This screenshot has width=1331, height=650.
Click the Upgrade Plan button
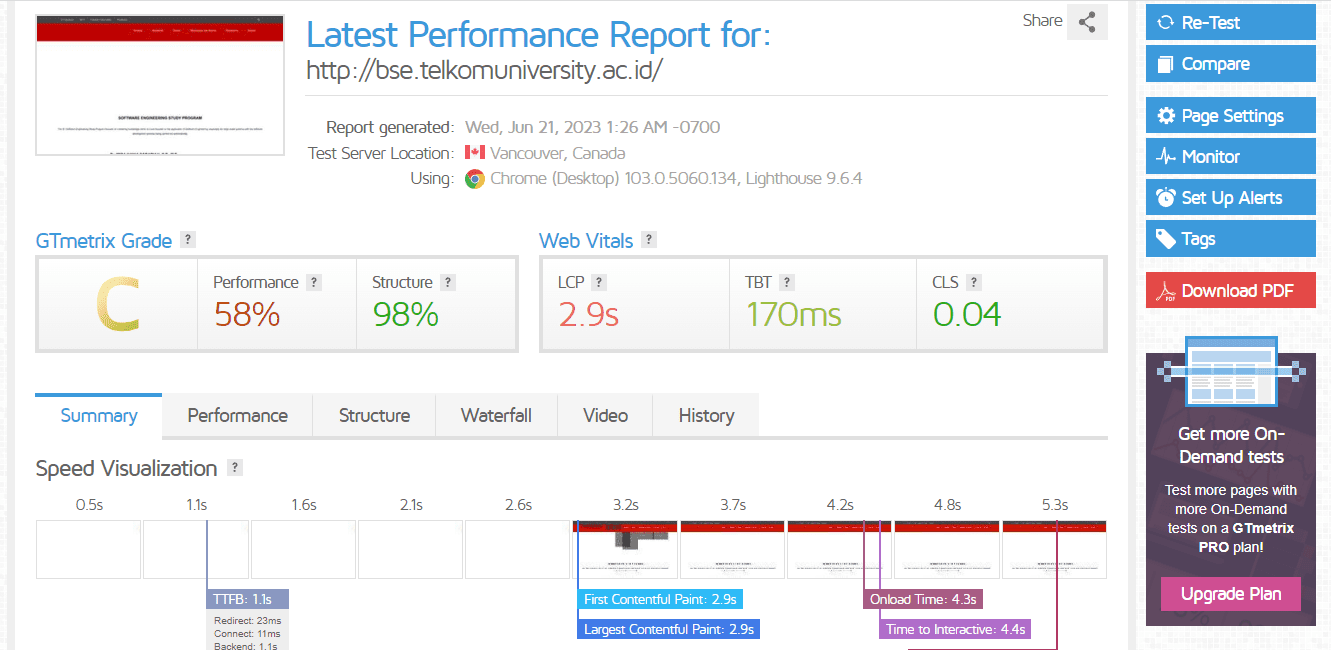[x=1231, y=594]
